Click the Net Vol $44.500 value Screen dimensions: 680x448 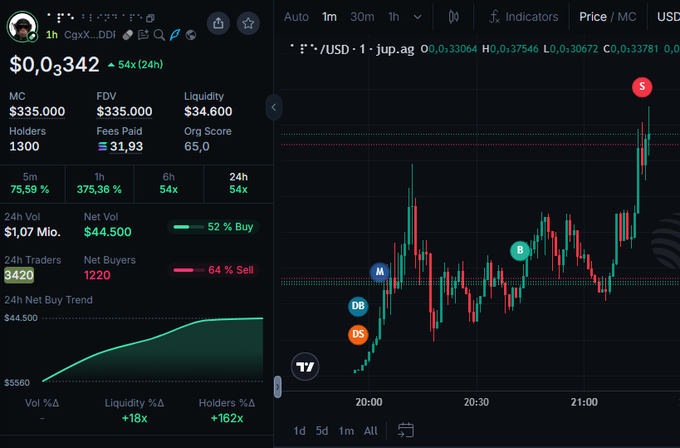pos(108,232)
